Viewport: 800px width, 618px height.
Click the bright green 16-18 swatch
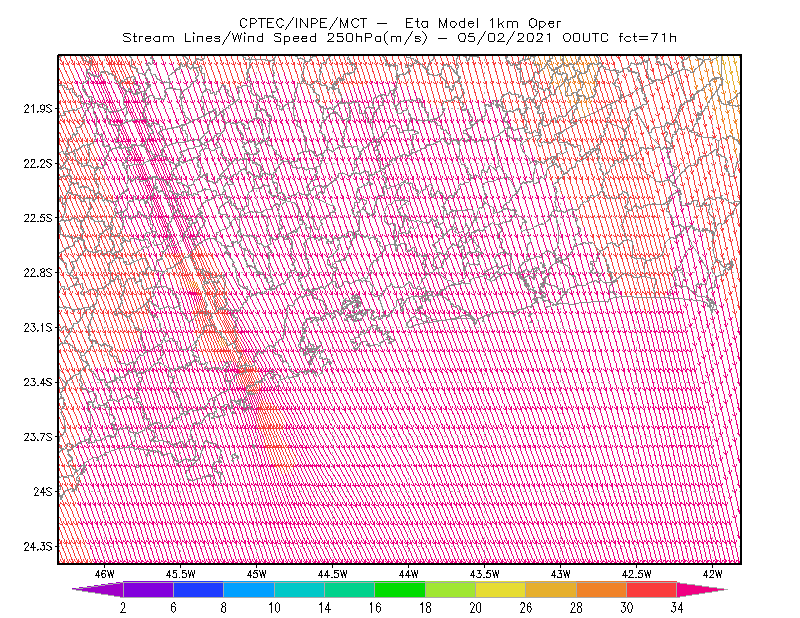click(x=400, y=589)
